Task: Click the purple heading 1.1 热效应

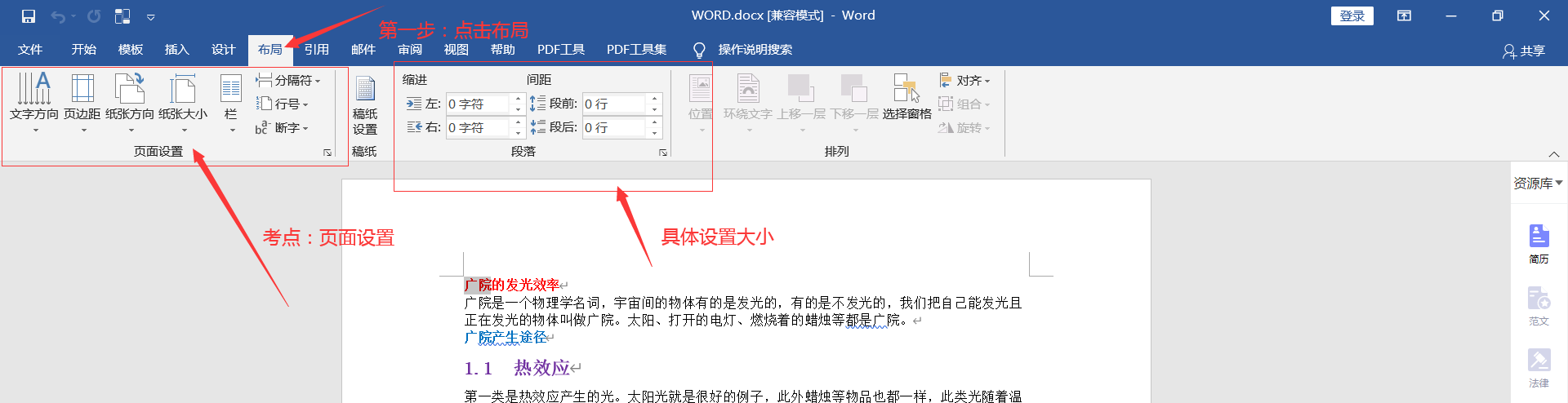Action: (x=517, y=368)
